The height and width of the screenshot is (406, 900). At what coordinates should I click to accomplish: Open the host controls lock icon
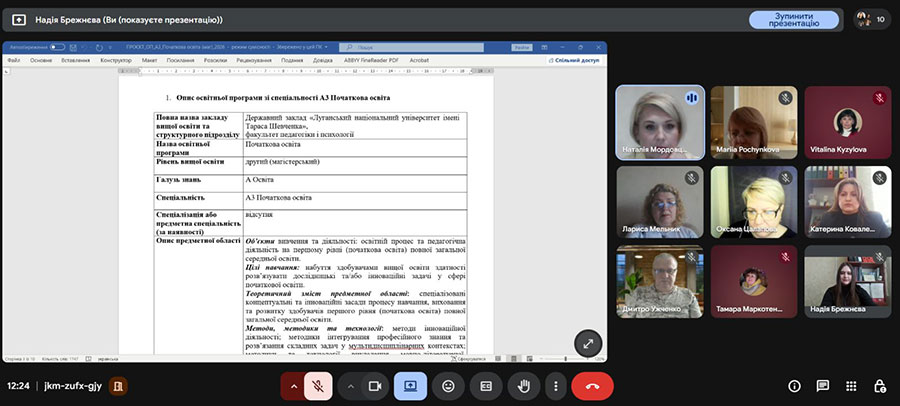(x=879, y=385)
